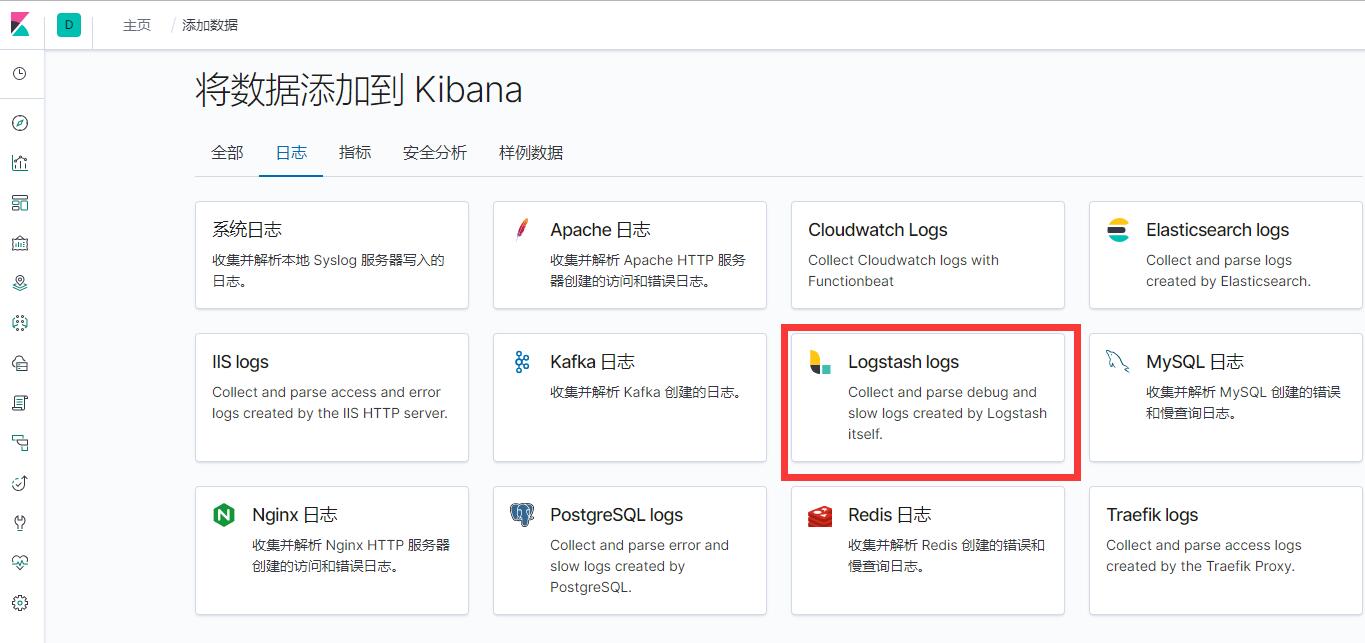Click the Nginx green N icon

(224, 515)
